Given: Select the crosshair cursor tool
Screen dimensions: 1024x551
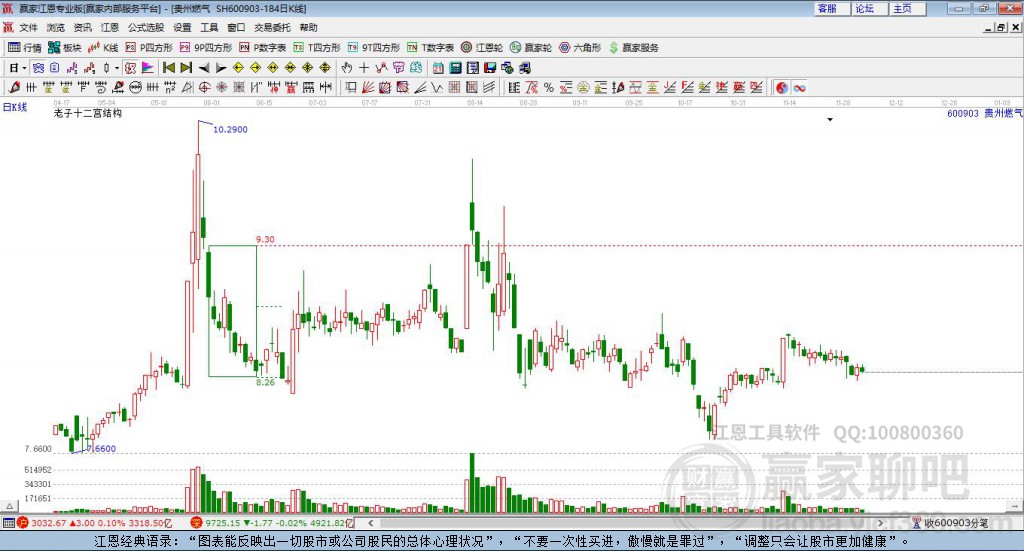Looking at the screenshot, I should (364, 68).
